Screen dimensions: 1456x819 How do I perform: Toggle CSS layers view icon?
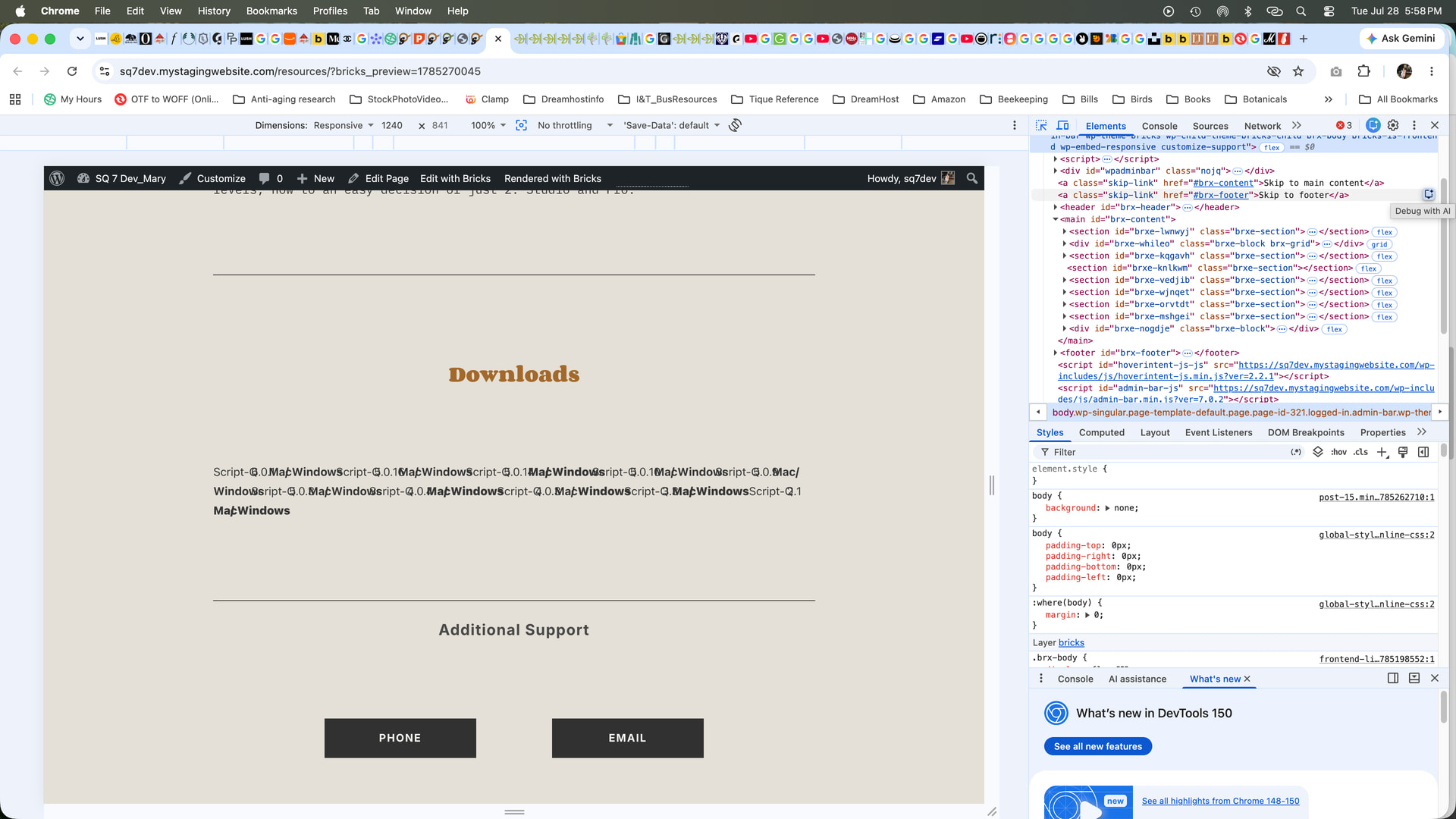point(1318,452)
